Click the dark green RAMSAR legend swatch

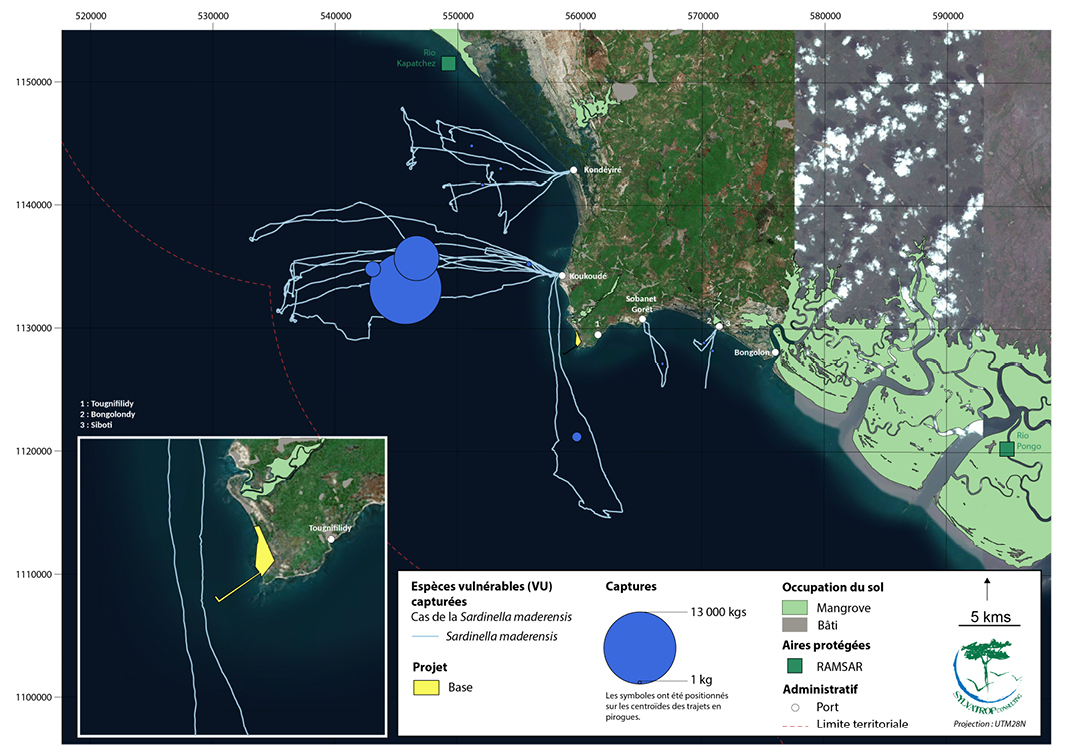coord(795,665)
